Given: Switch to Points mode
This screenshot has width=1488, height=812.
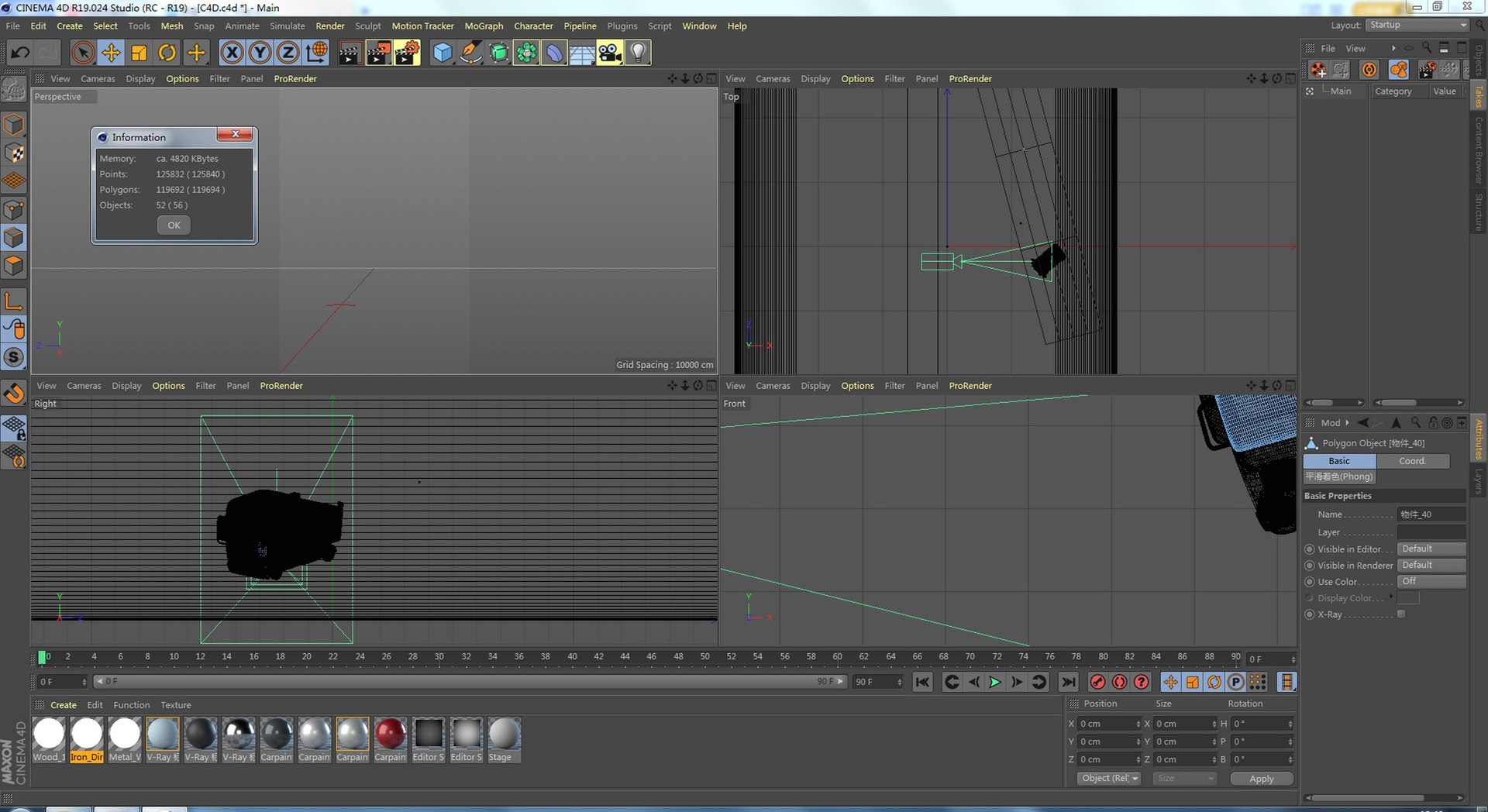Looking at the screenshot, I should 14,210.
